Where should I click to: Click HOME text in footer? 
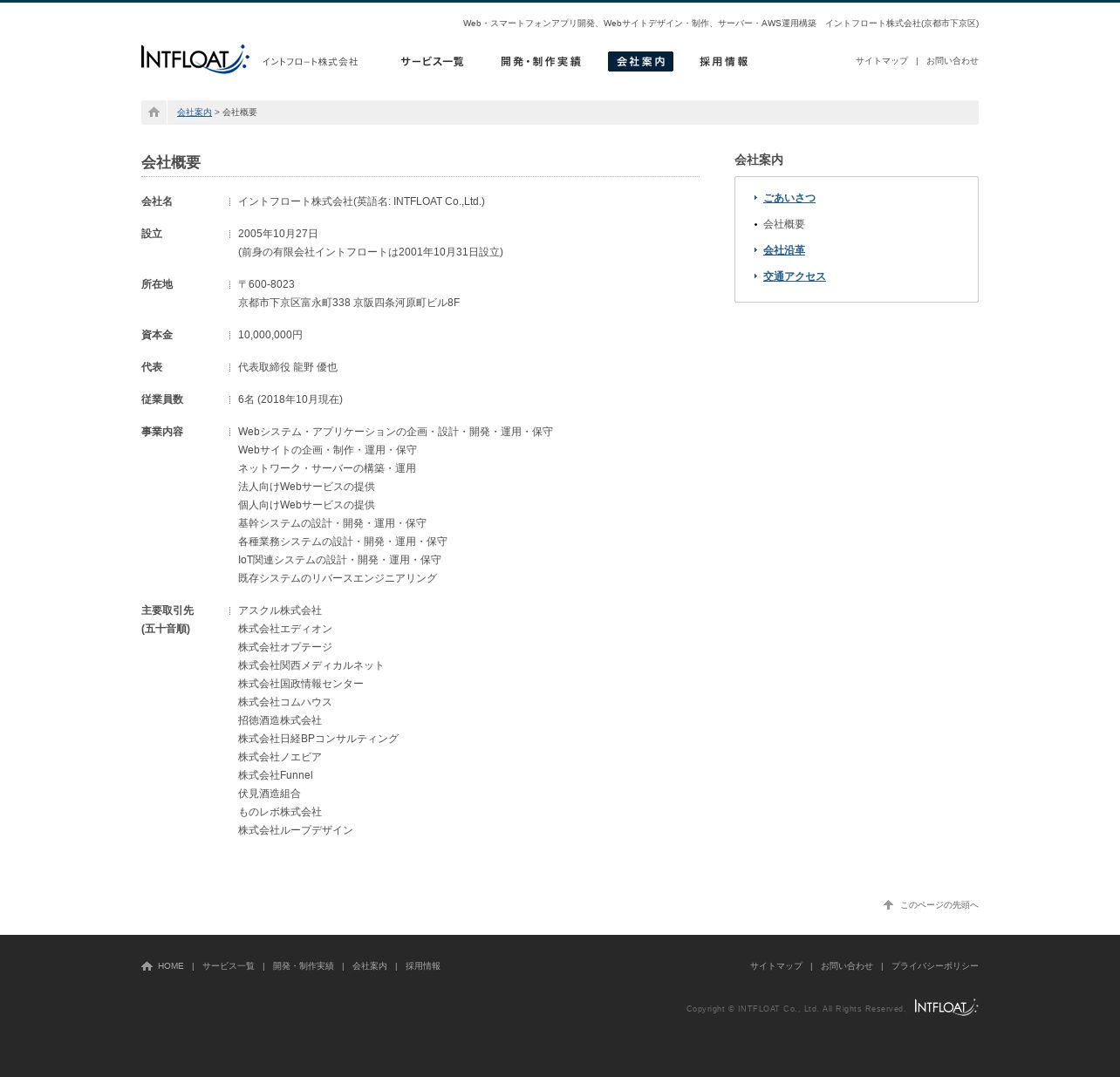171,966
